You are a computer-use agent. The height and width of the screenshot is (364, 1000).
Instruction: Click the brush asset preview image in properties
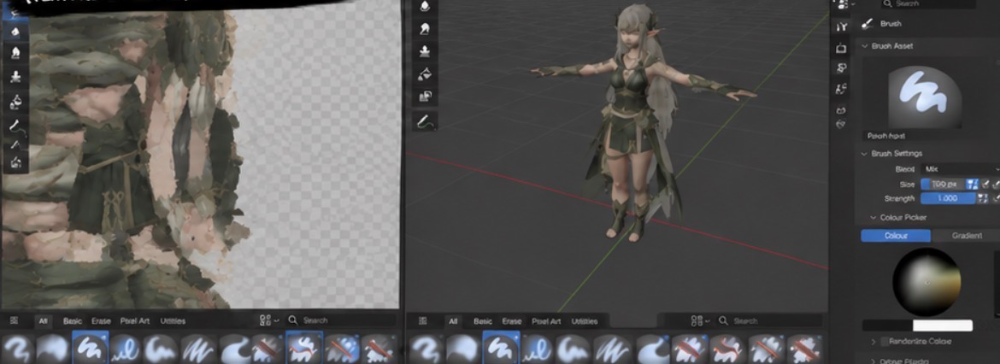point(925,96)
